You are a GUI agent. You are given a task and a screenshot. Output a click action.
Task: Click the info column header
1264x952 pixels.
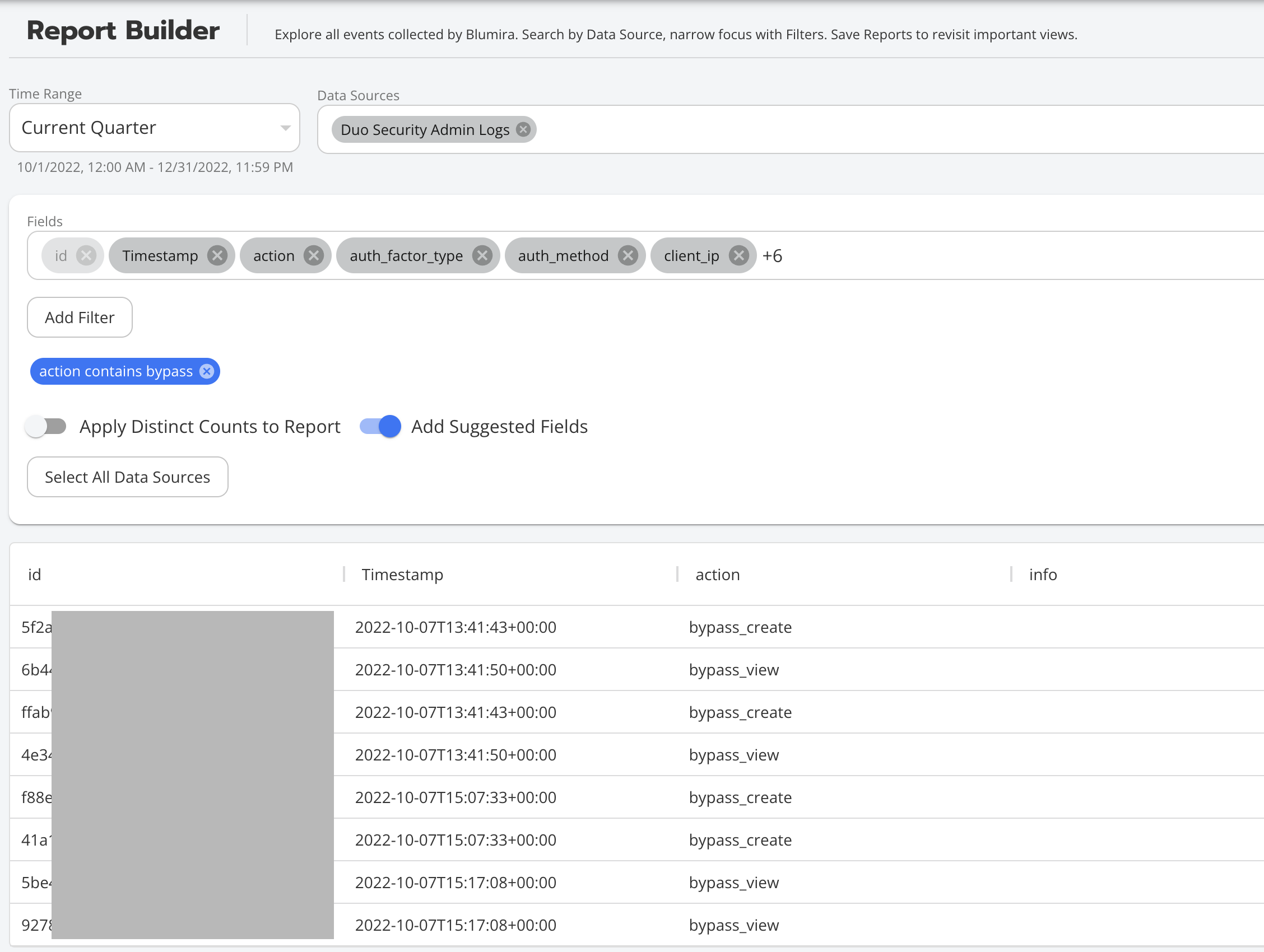point(1043,575)
